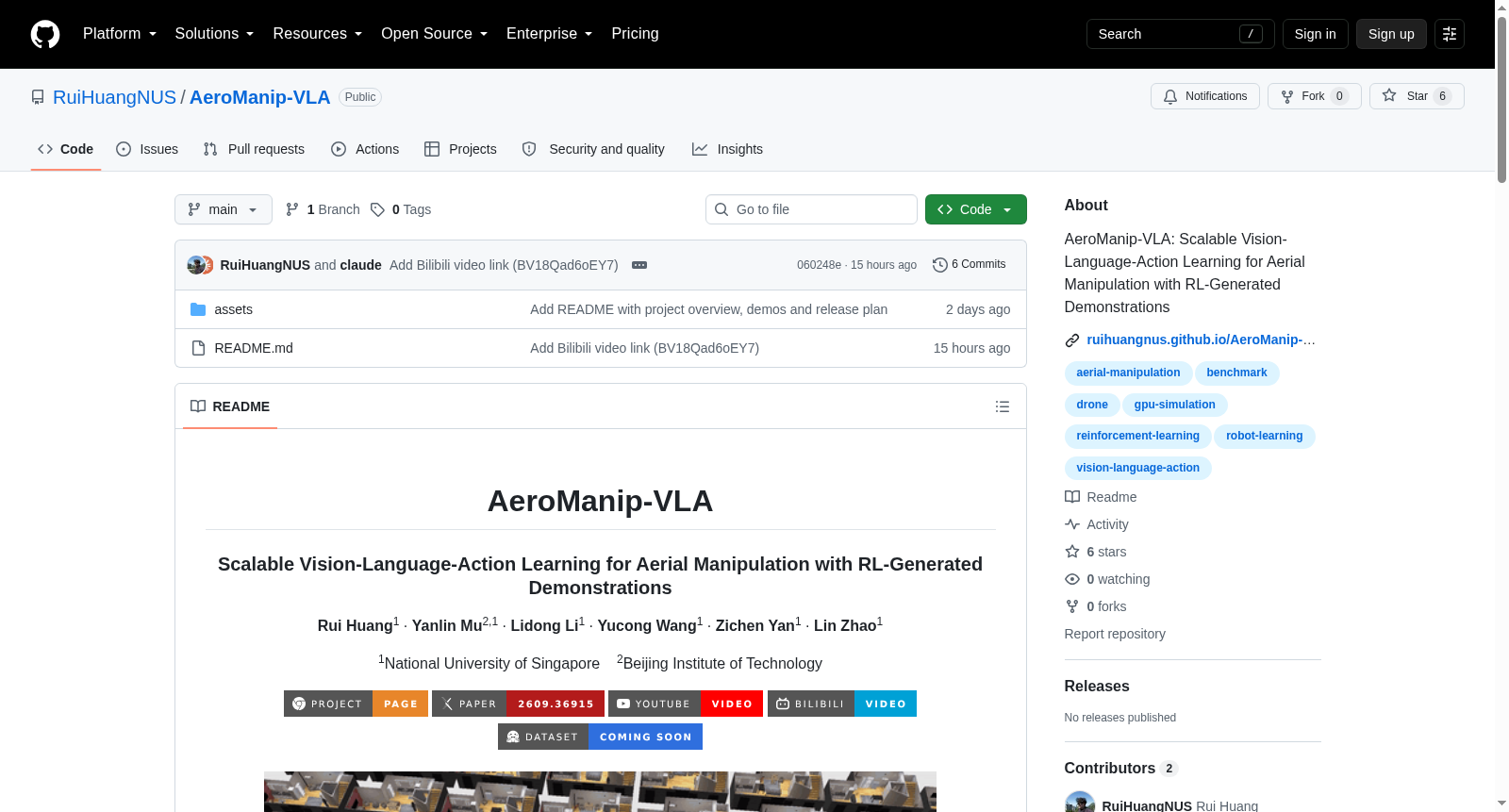Open the ruihuangnus.github.io project link

1201,340
